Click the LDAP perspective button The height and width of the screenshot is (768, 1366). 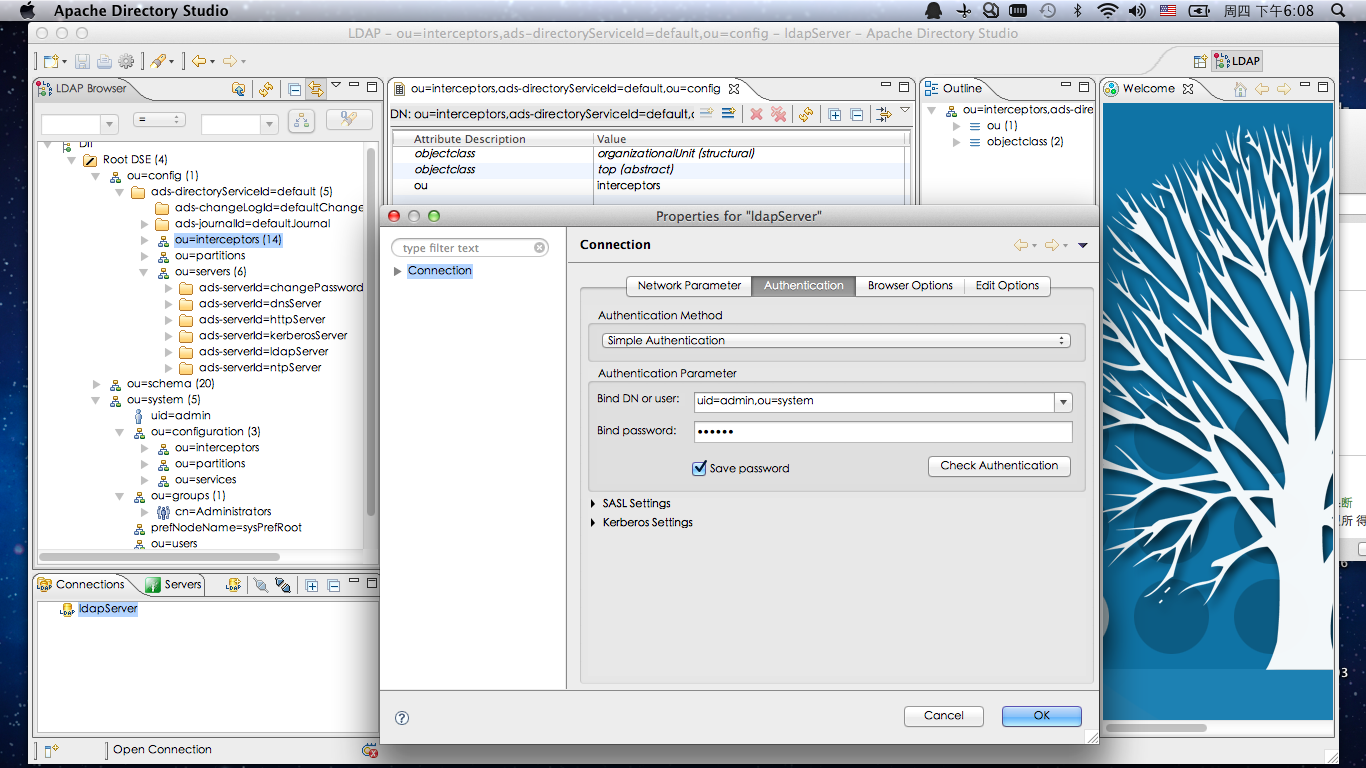tap(1236, 61)
